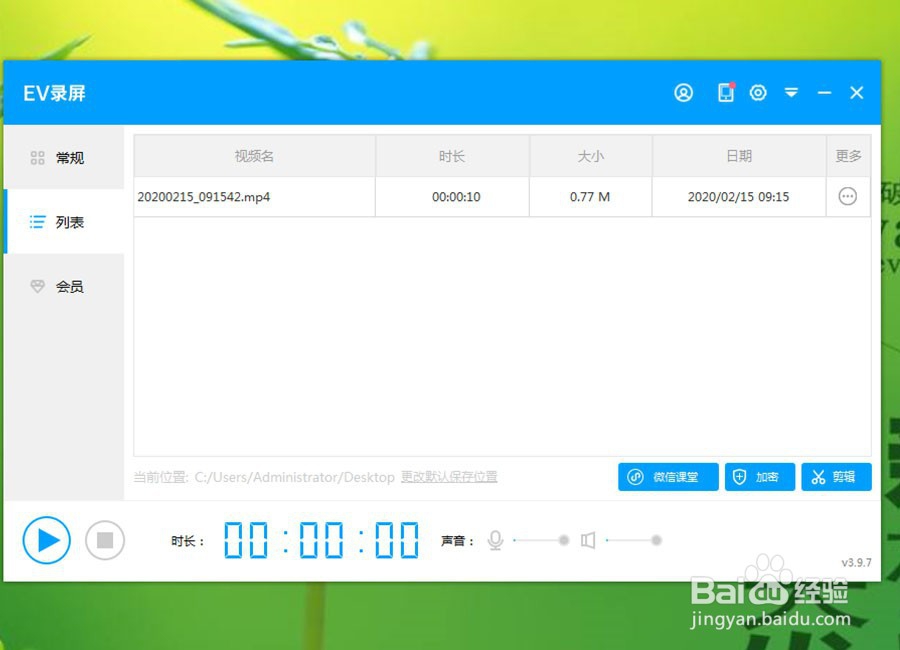Adjust the microphone volume slider

point(541,540)
